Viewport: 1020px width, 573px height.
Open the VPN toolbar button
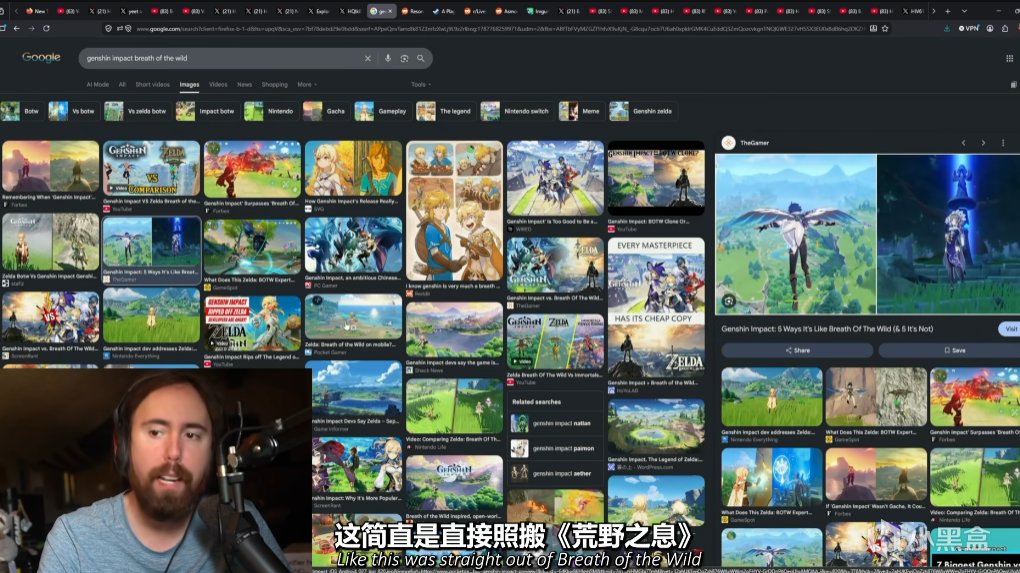tap(969, 29)
